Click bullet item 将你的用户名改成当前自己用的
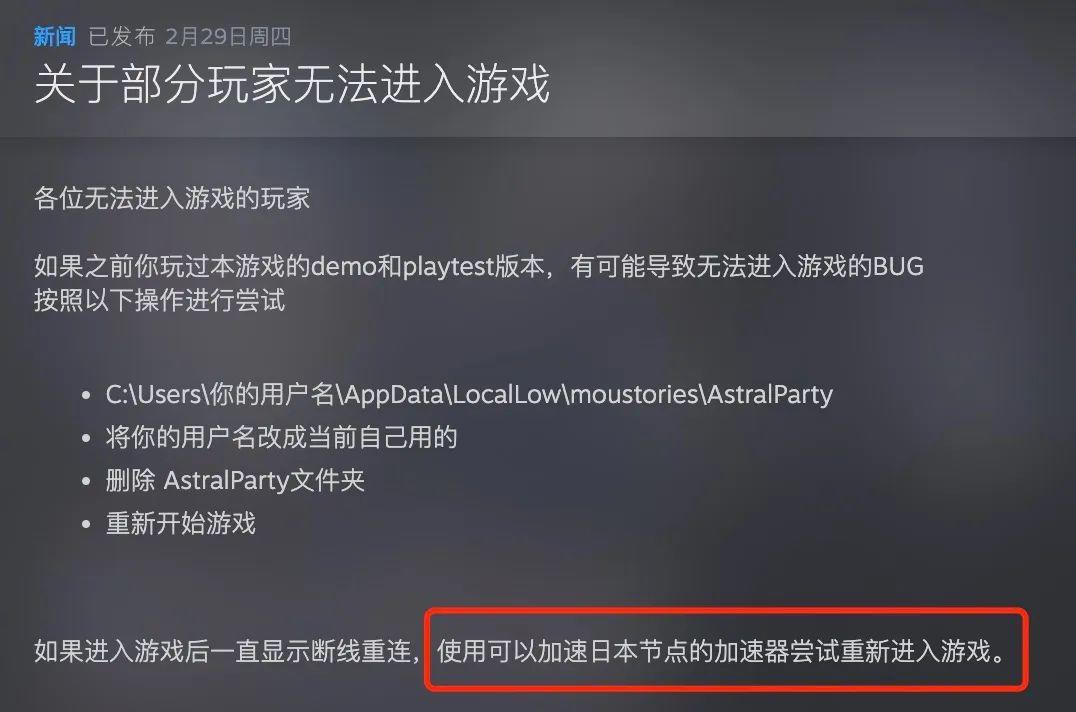Screen dimensions: 1076x712 coord(281,437)
